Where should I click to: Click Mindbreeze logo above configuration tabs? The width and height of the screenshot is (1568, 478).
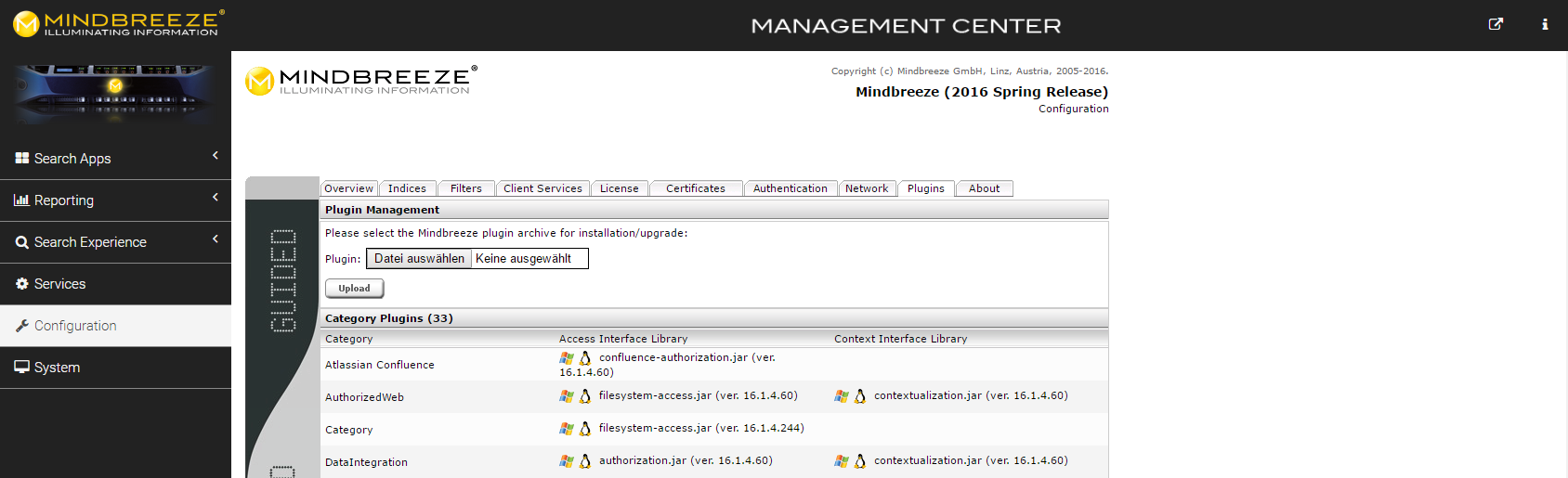(x=361, y=80)
